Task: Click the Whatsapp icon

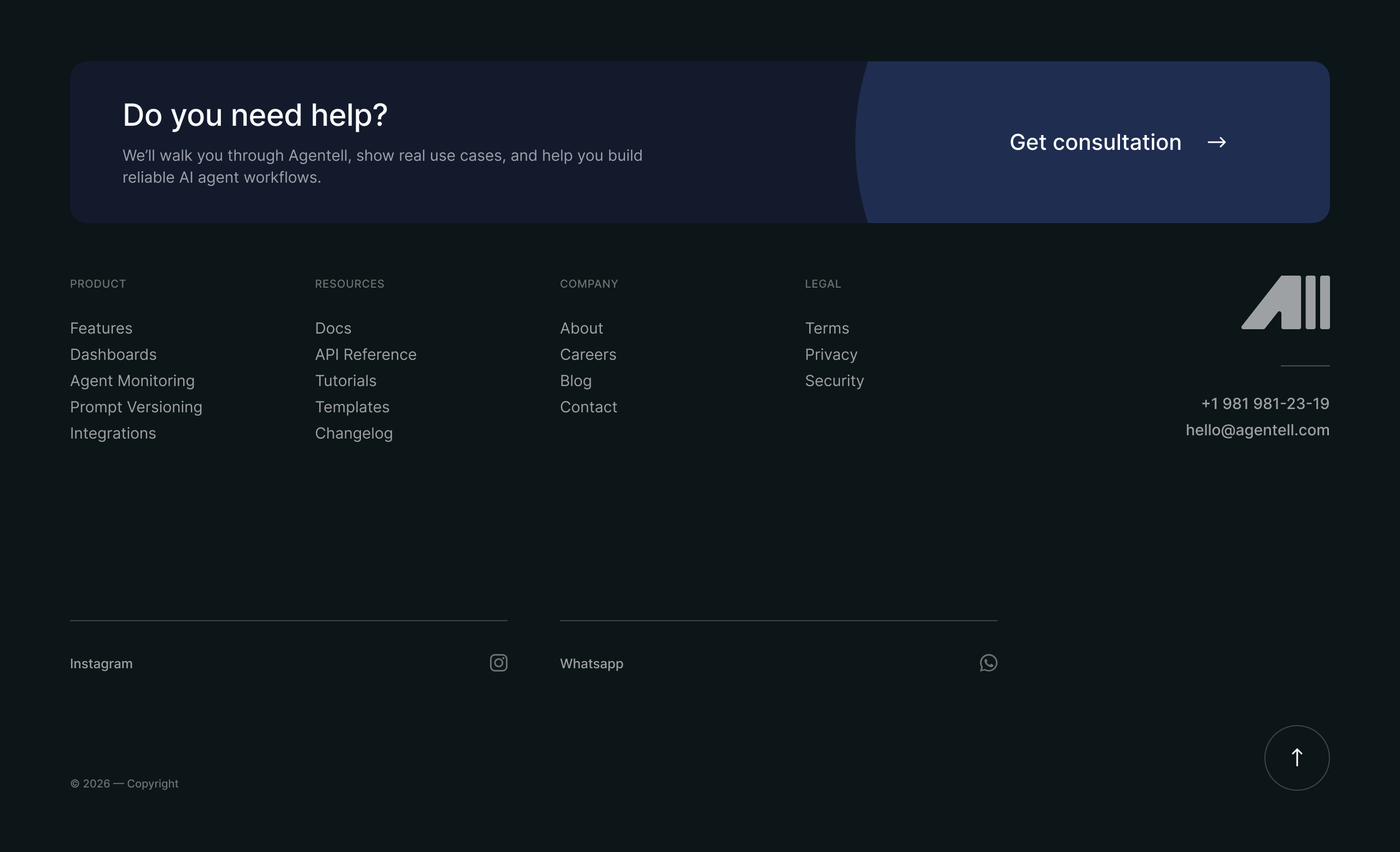Action: (988, 663)
